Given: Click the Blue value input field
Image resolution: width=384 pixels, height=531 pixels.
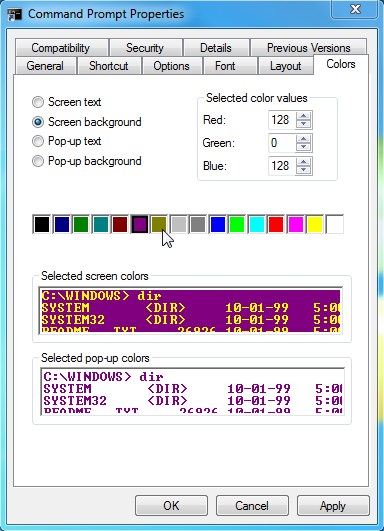Looking at the screenshot, I should pyautogui.click(x=282, y=166).
